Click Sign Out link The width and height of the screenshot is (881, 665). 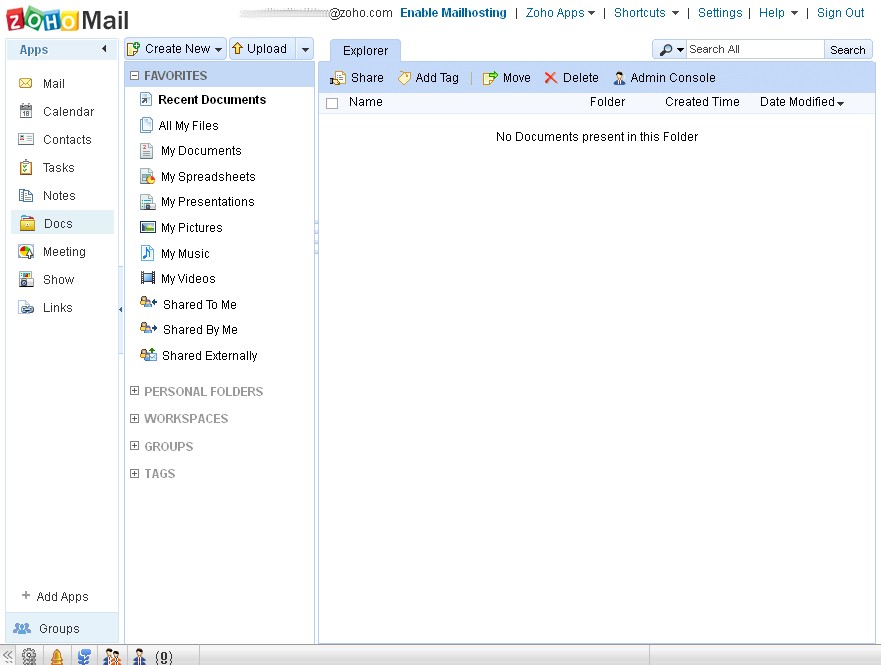click(x=840, y=13)
